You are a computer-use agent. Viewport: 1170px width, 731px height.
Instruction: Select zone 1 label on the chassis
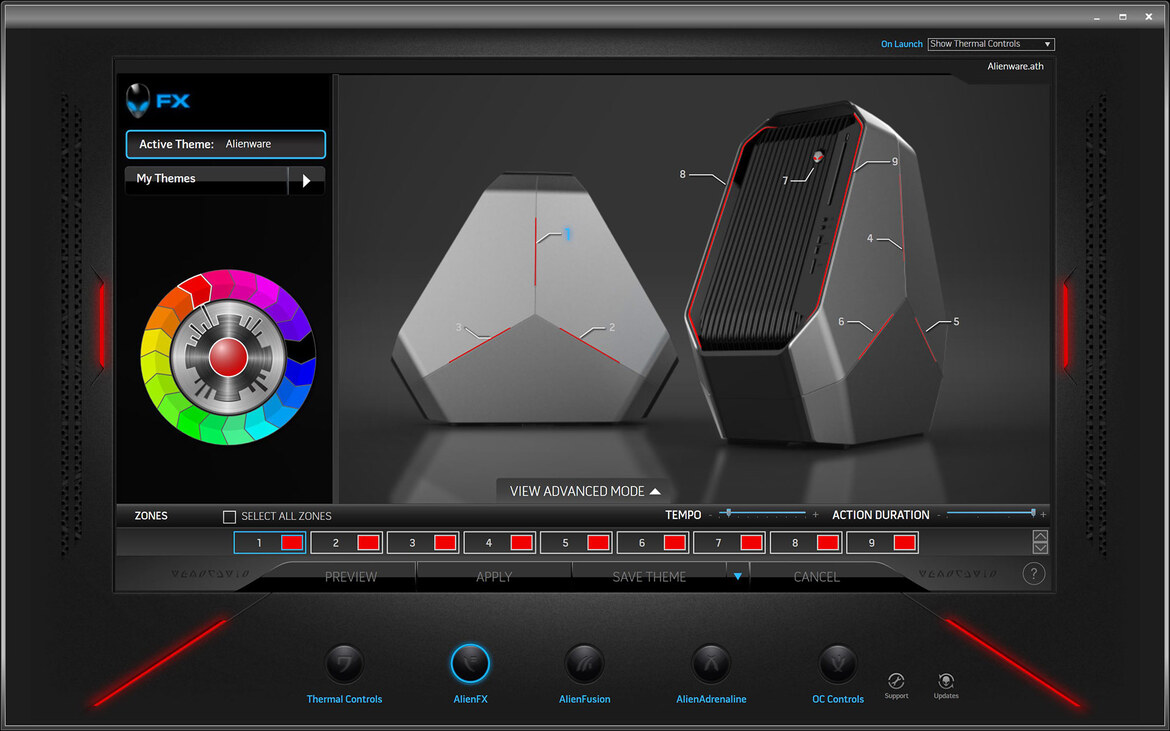click(567, 234)
